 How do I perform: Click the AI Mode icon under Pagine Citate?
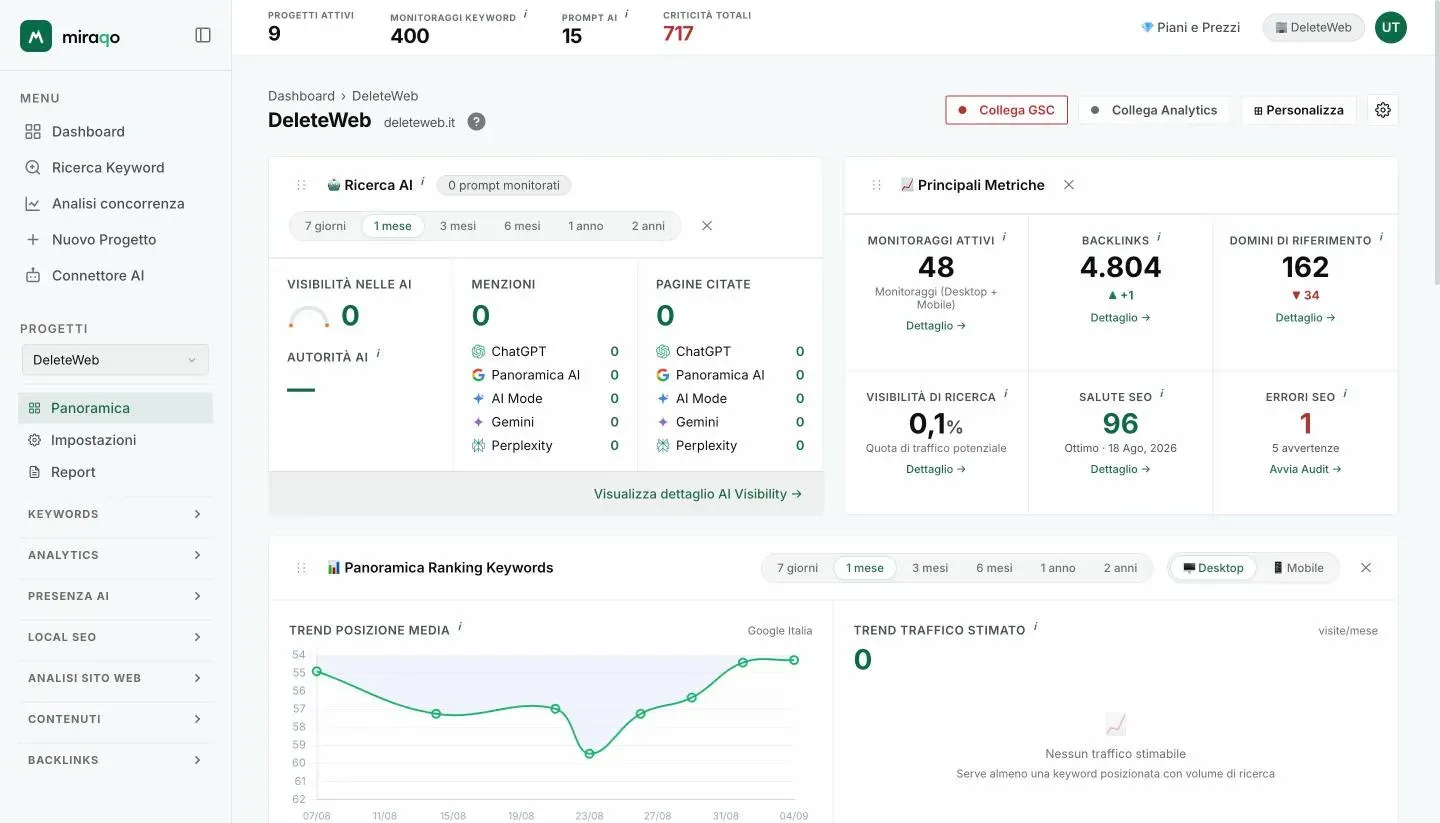663,398
